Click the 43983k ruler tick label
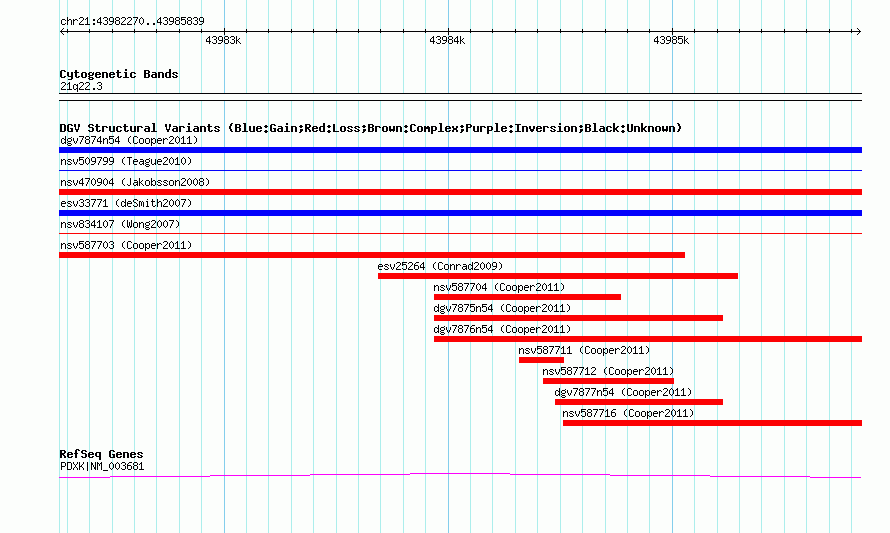This screenshot has width=890, height=533. [223, 40]
